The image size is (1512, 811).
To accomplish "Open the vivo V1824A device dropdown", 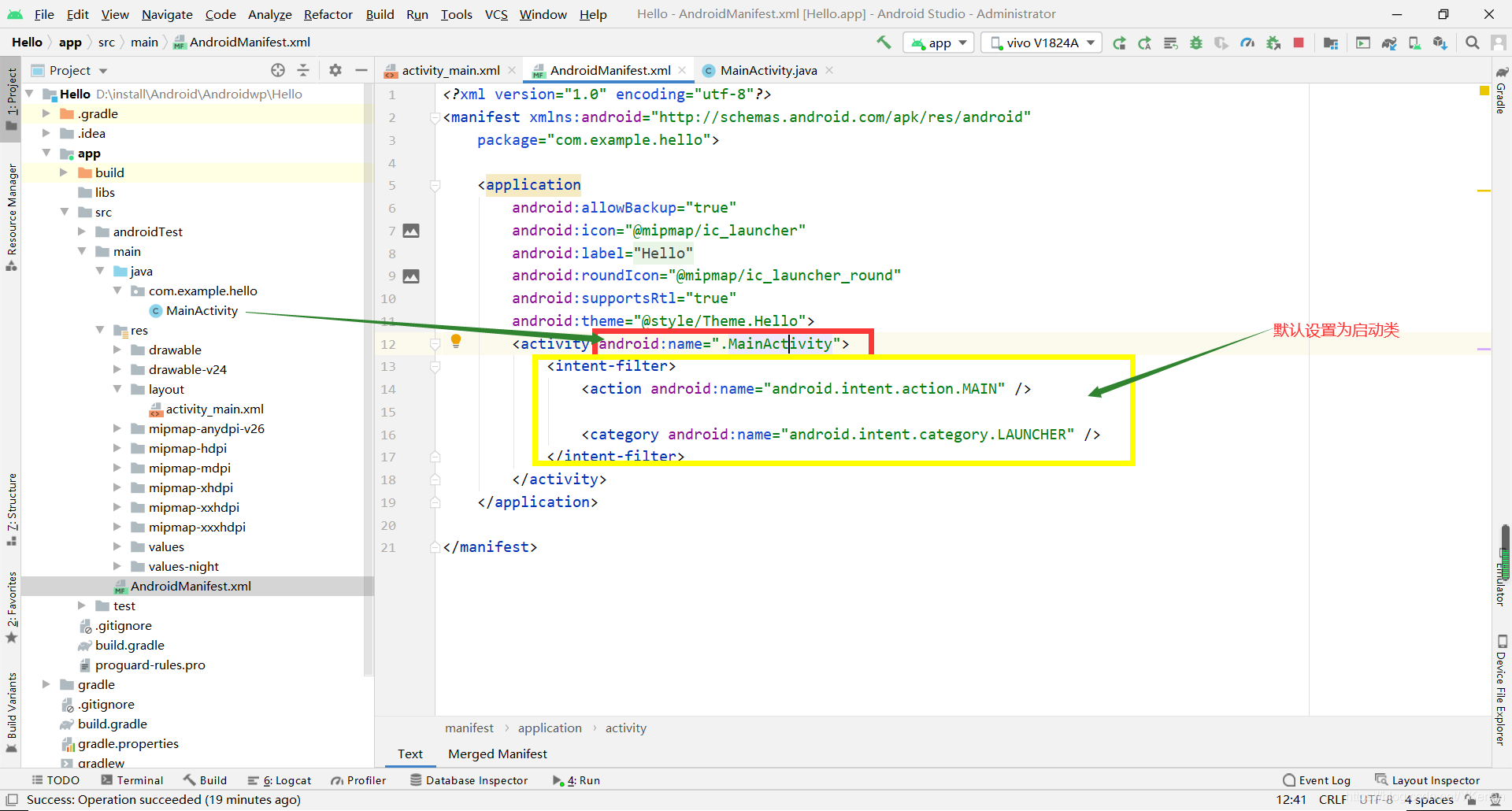I will [1043, 43].
